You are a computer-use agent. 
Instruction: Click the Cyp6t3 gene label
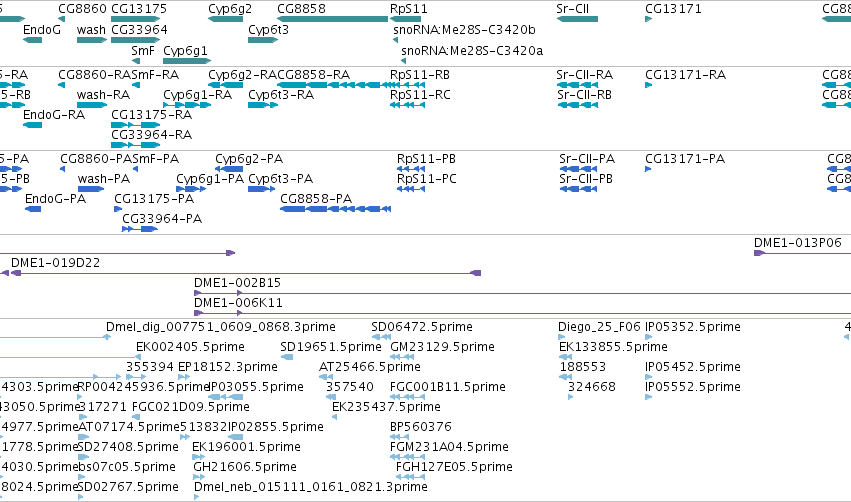pyautogui.click(x=269, y=30)
